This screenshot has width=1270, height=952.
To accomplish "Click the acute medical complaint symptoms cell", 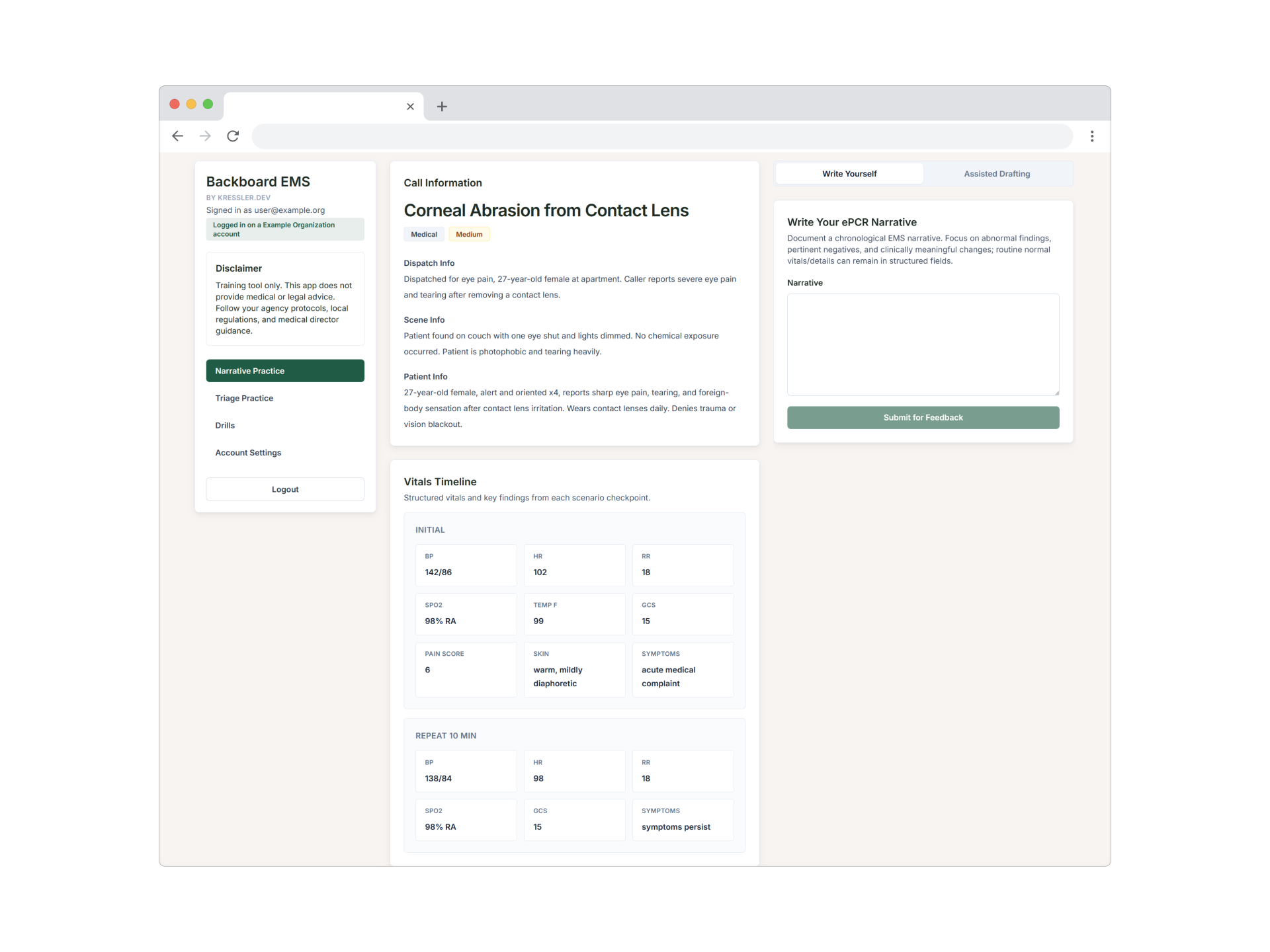I will pyautogui.click(x=683, y=670).
